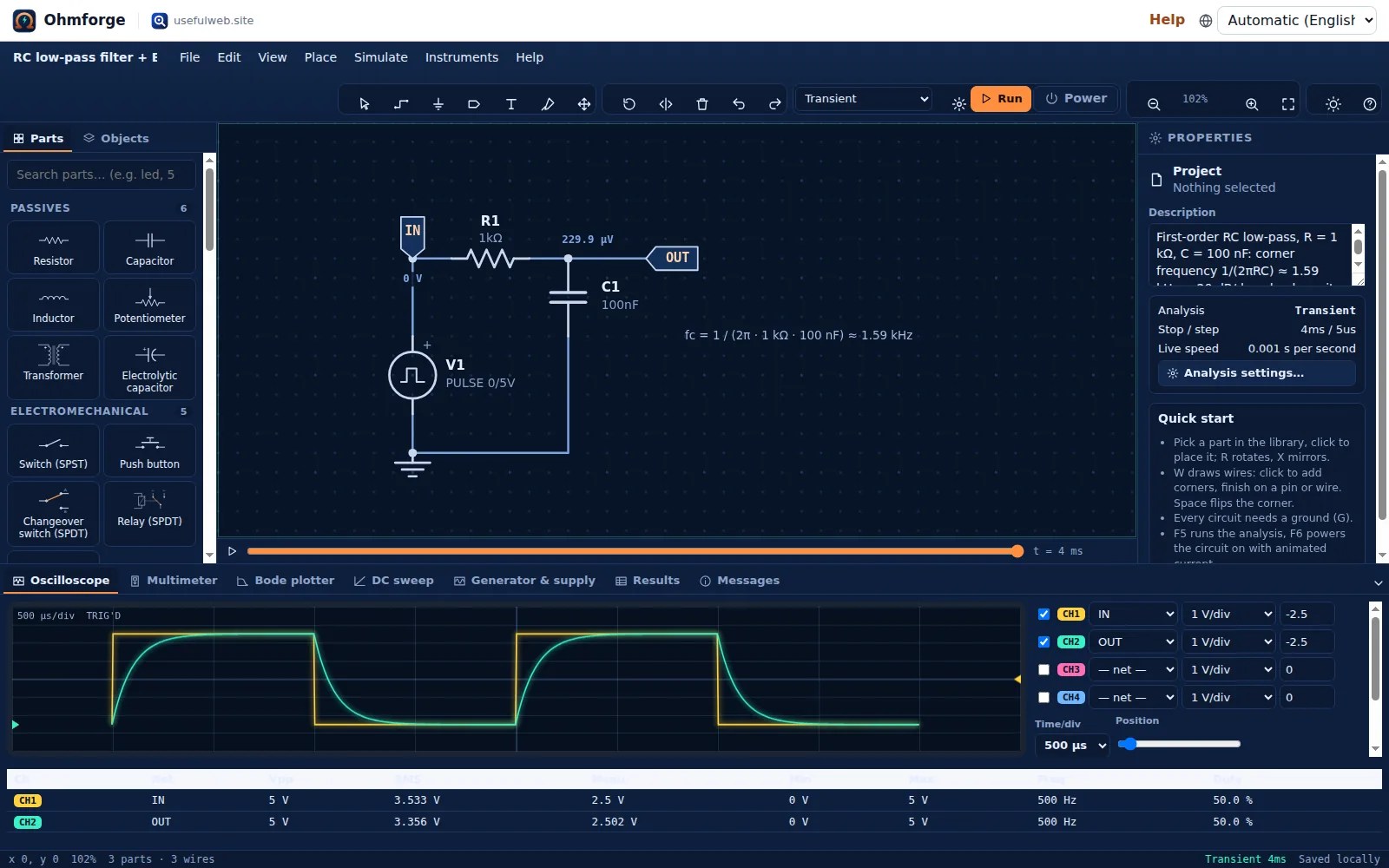Fit the schematic to the screen
1389x868 pixels.
pos(1288,104)
